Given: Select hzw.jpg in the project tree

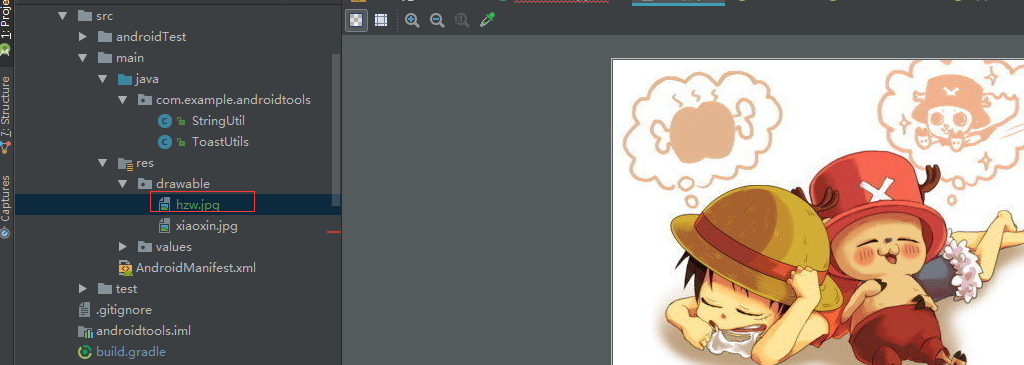Looking at the screenshot, I should [198, 204].
